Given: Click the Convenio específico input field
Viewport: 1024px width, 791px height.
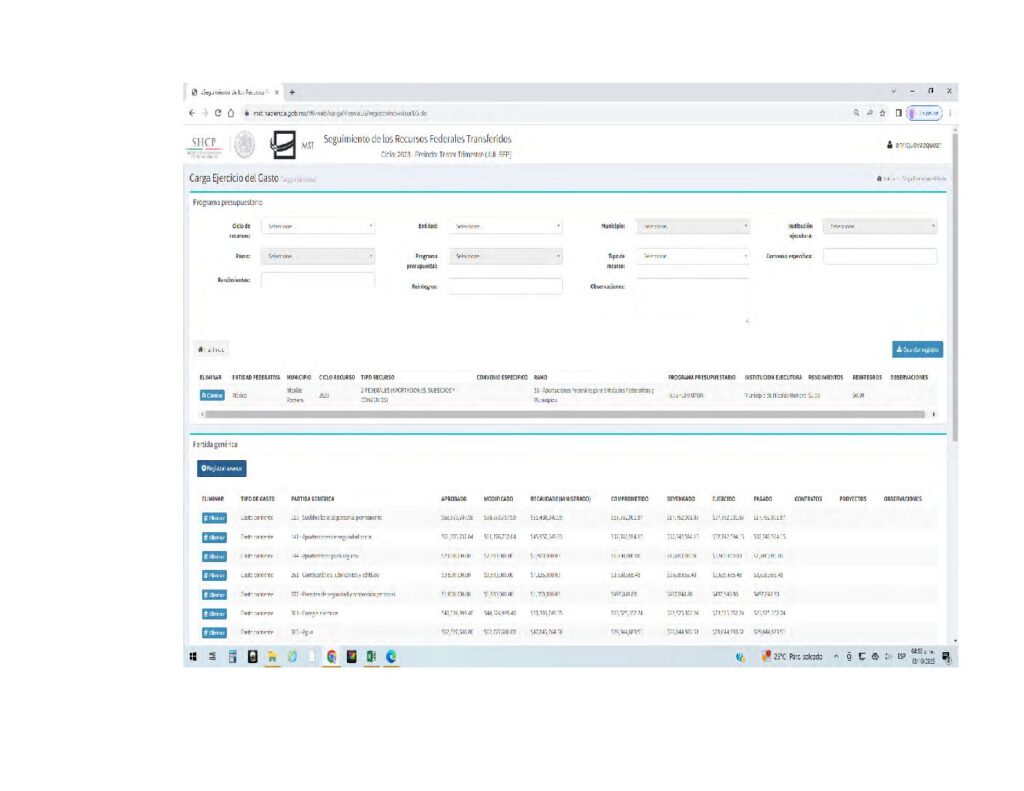Looking at the screenshot, I should click(880, 256).
